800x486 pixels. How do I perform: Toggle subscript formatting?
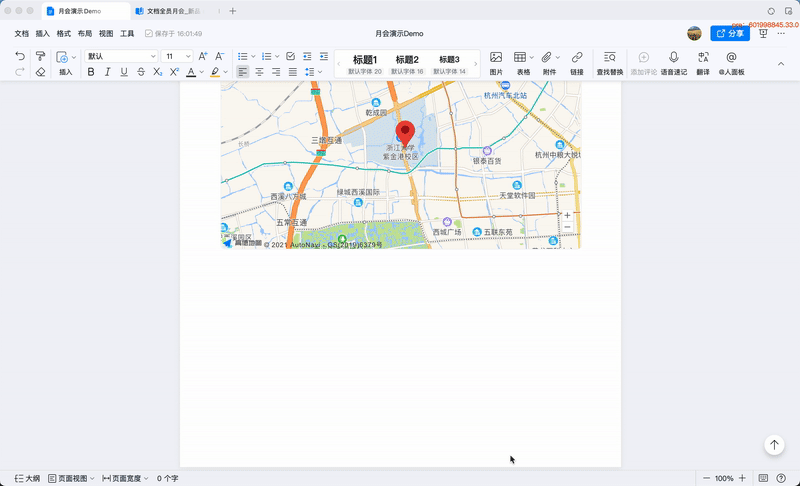pos(158,72)
